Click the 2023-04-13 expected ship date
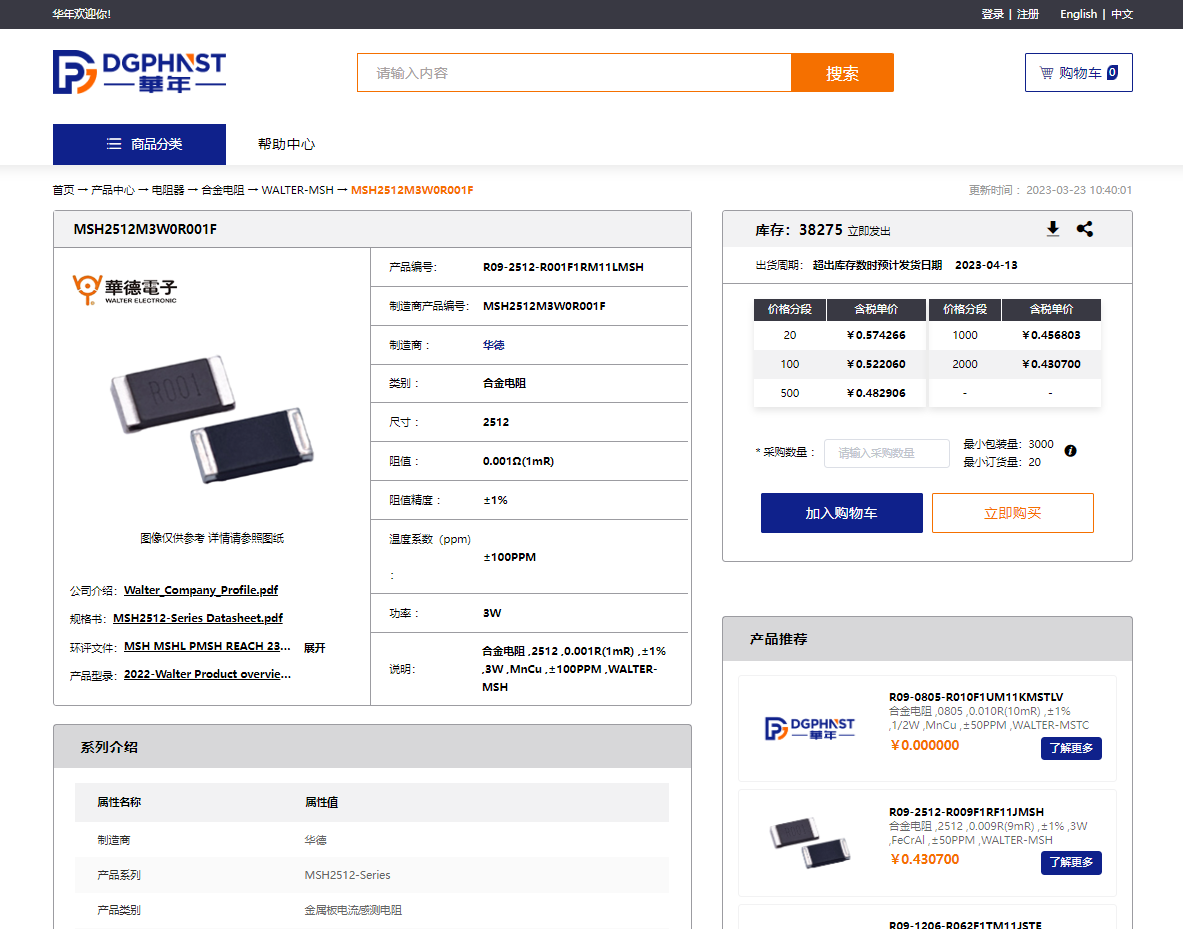Screen dimensions: 1183x929 (x=986, y=265)
